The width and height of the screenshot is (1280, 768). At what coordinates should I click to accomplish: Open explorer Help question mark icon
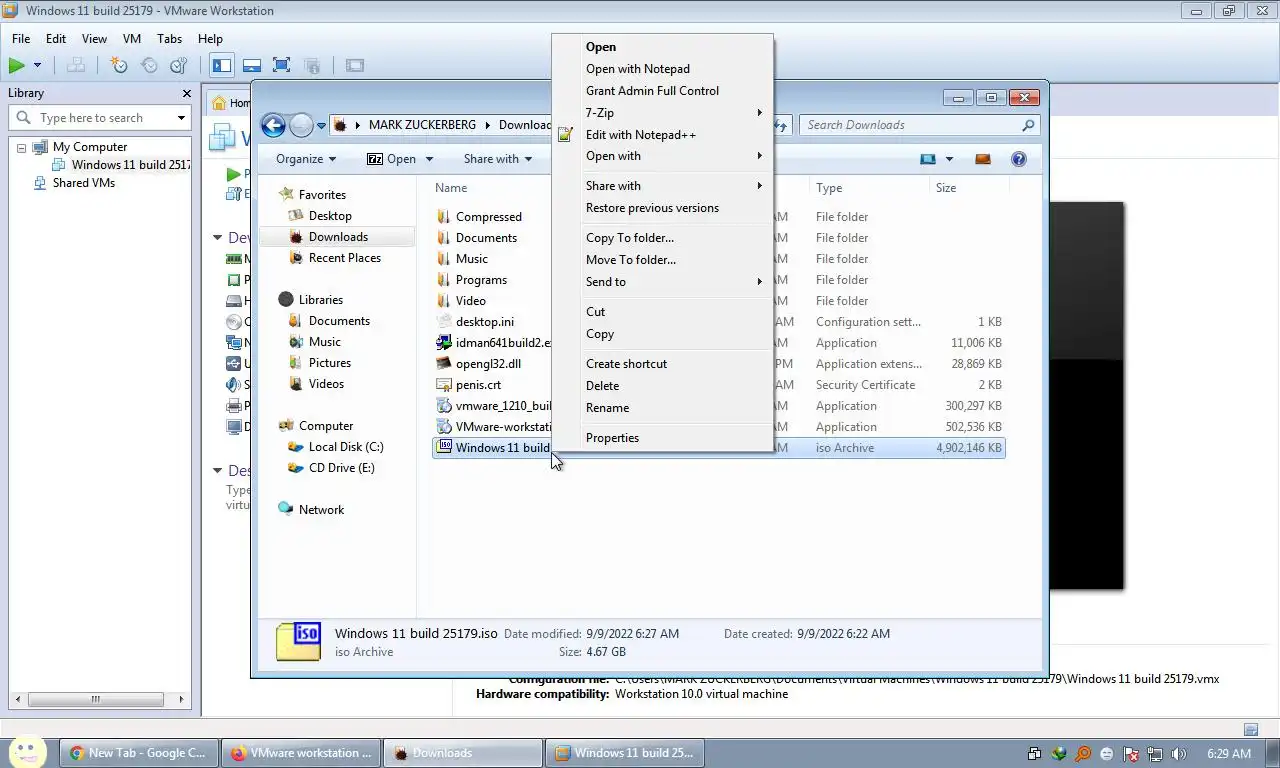click(1019, 159)
